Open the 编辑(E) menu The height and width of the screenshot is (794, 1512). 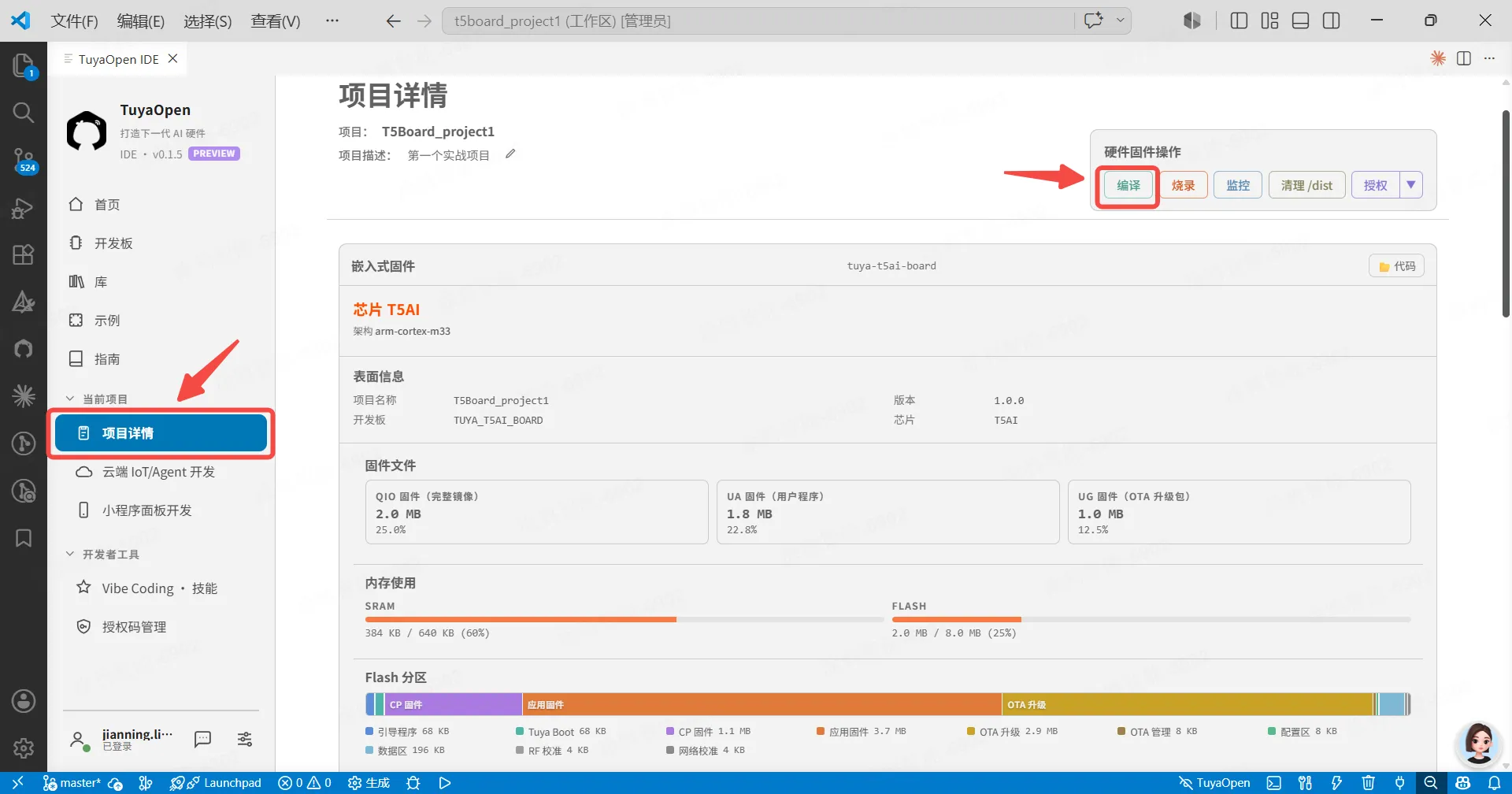click(x=141, y=20)
